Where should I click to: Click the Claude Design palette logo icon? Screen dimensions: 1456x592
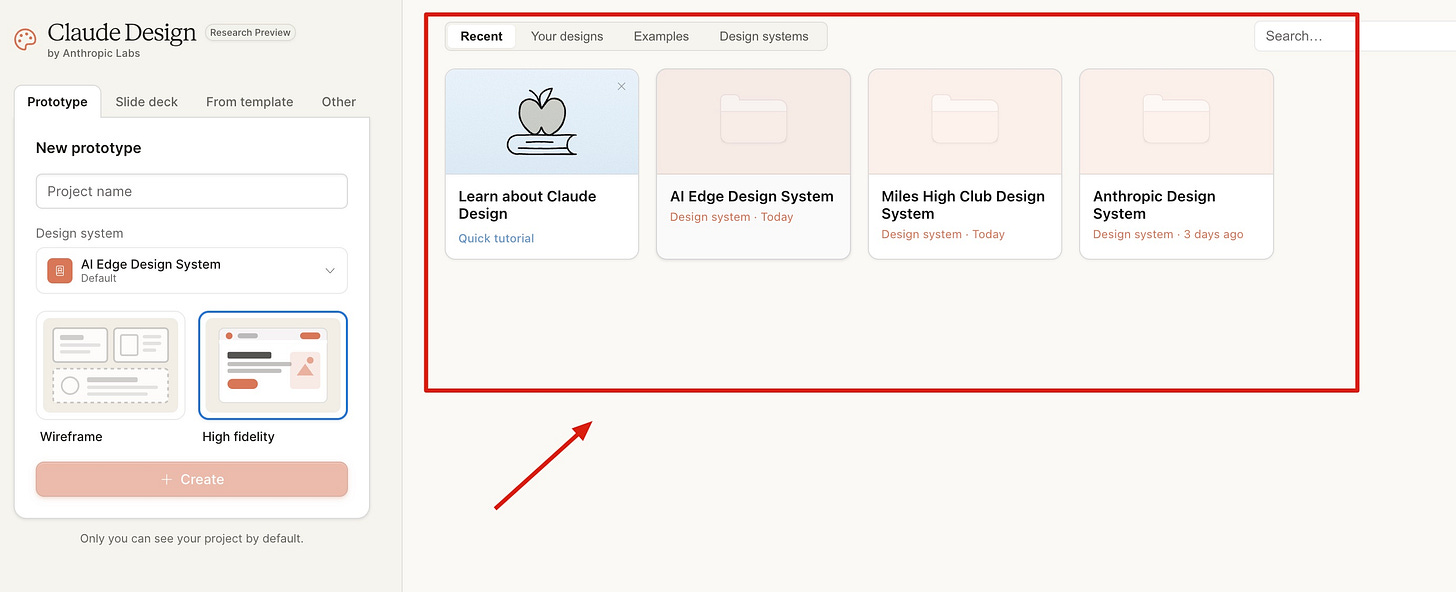point(25,40)
